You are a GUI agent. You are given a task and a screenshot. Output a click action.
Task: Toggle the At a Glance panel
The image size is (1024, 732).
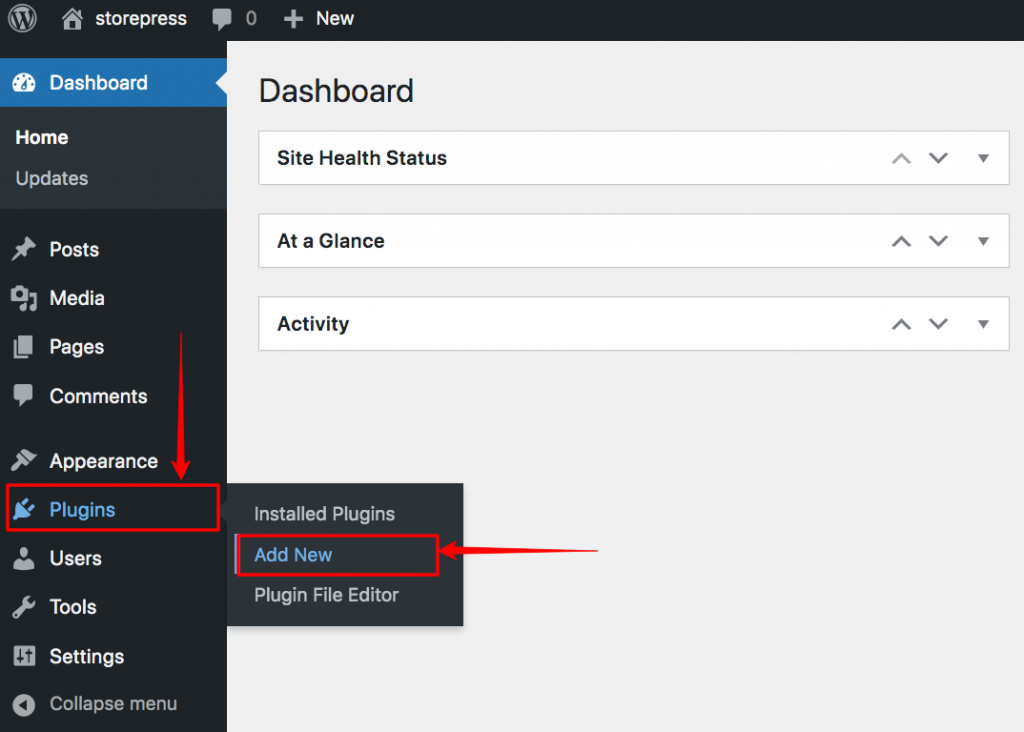click(x=983, y=241)
